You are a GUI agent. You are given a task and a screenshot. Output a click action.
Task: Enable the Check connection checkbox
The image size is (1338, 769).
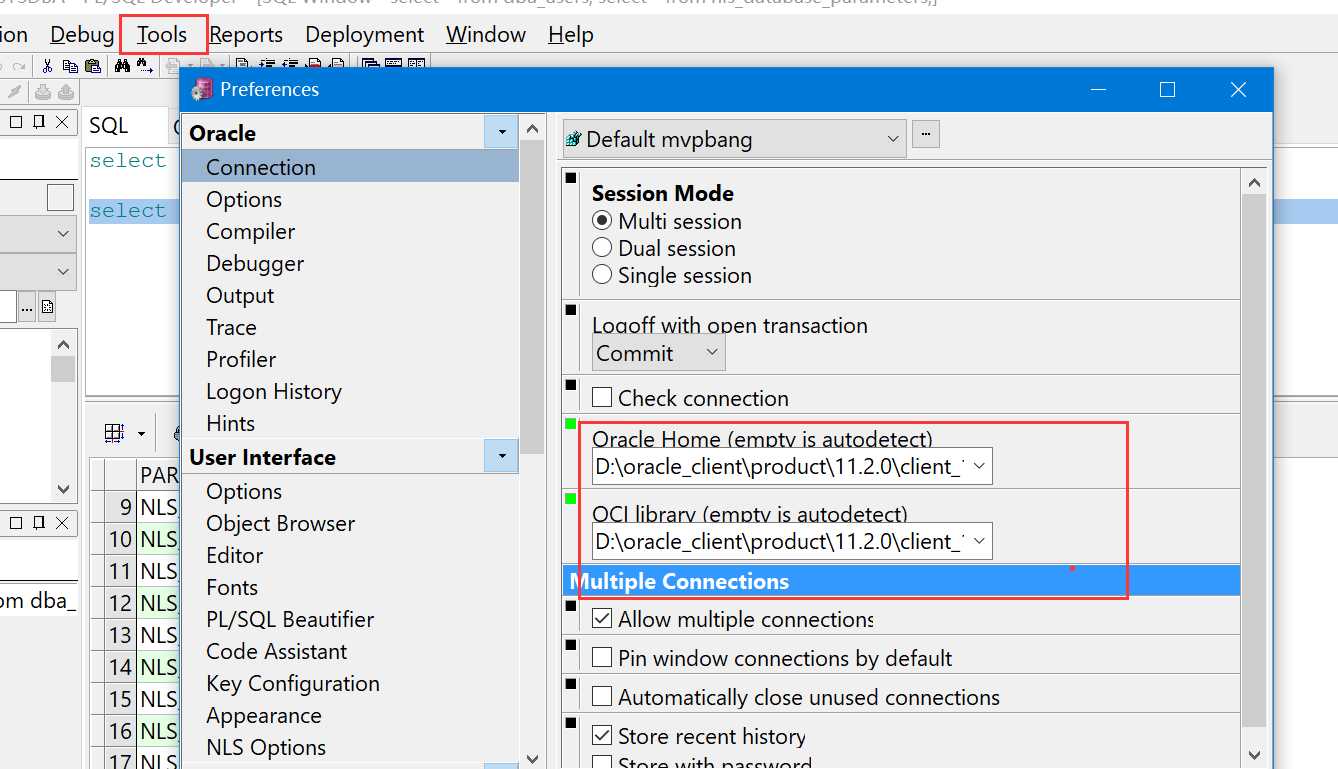pyautogui.click(x=602, y=398)
